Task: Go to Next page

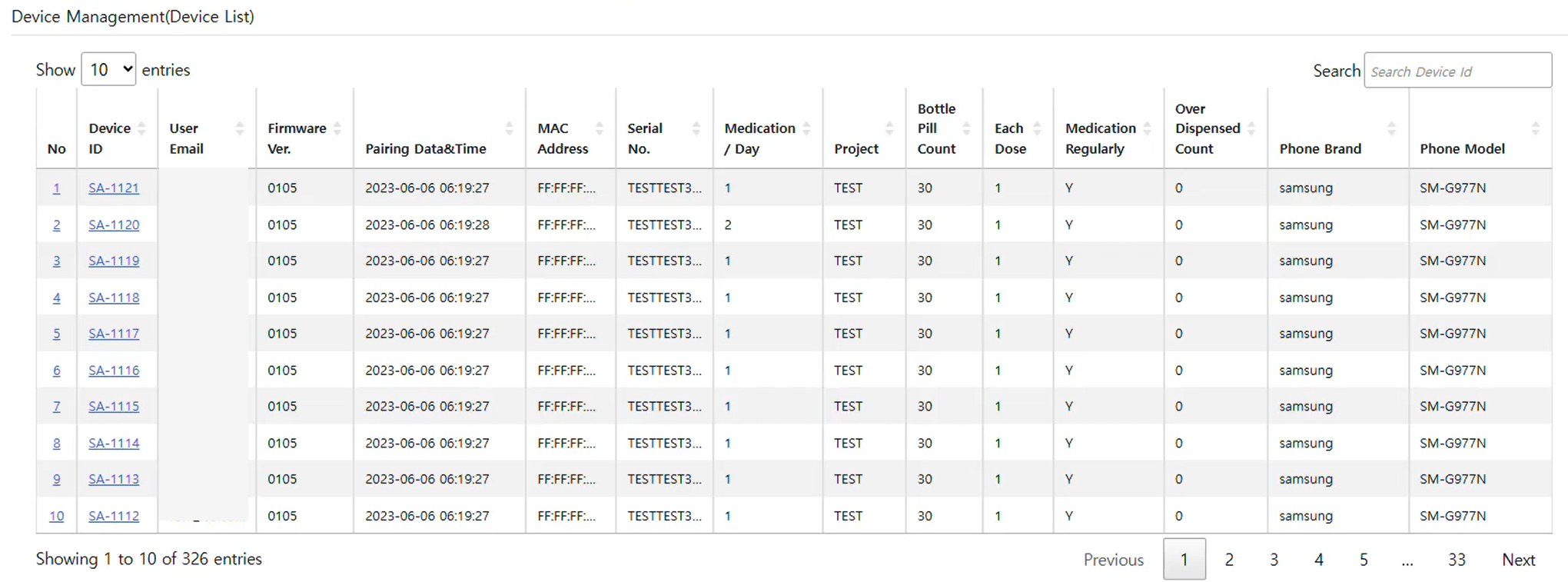Action: [1518, 560]
